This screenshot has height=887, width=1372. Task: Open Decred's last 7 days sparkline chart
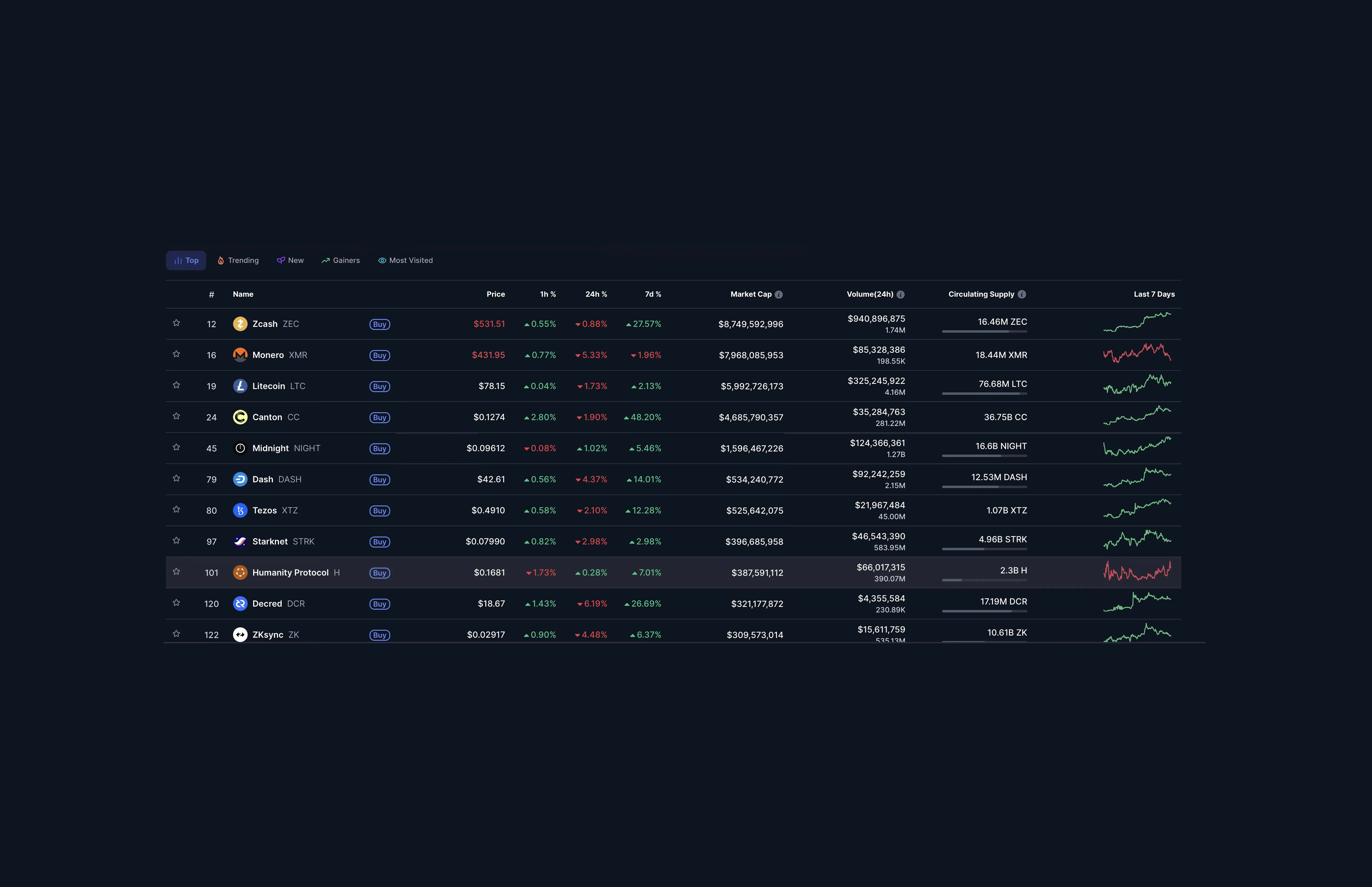coord(1136,602)
